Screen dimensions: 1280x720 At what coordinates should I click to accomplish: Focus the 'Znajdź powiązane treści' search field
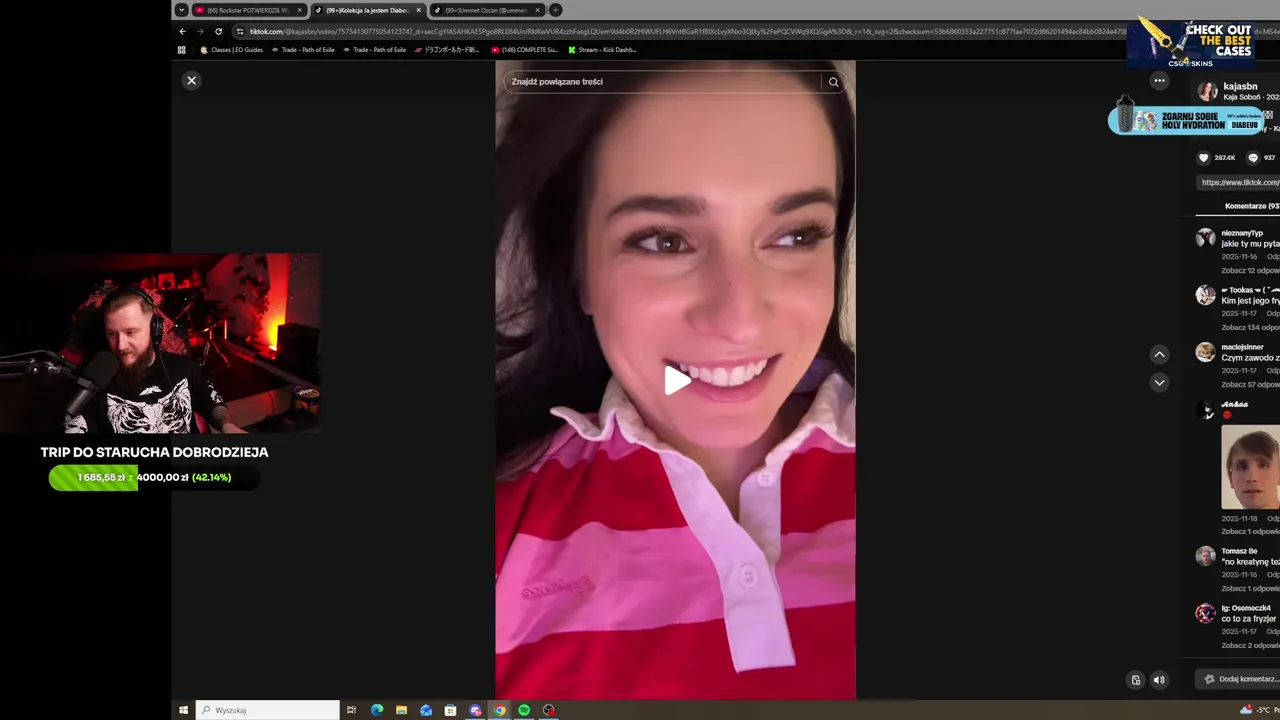click(663, 82)
